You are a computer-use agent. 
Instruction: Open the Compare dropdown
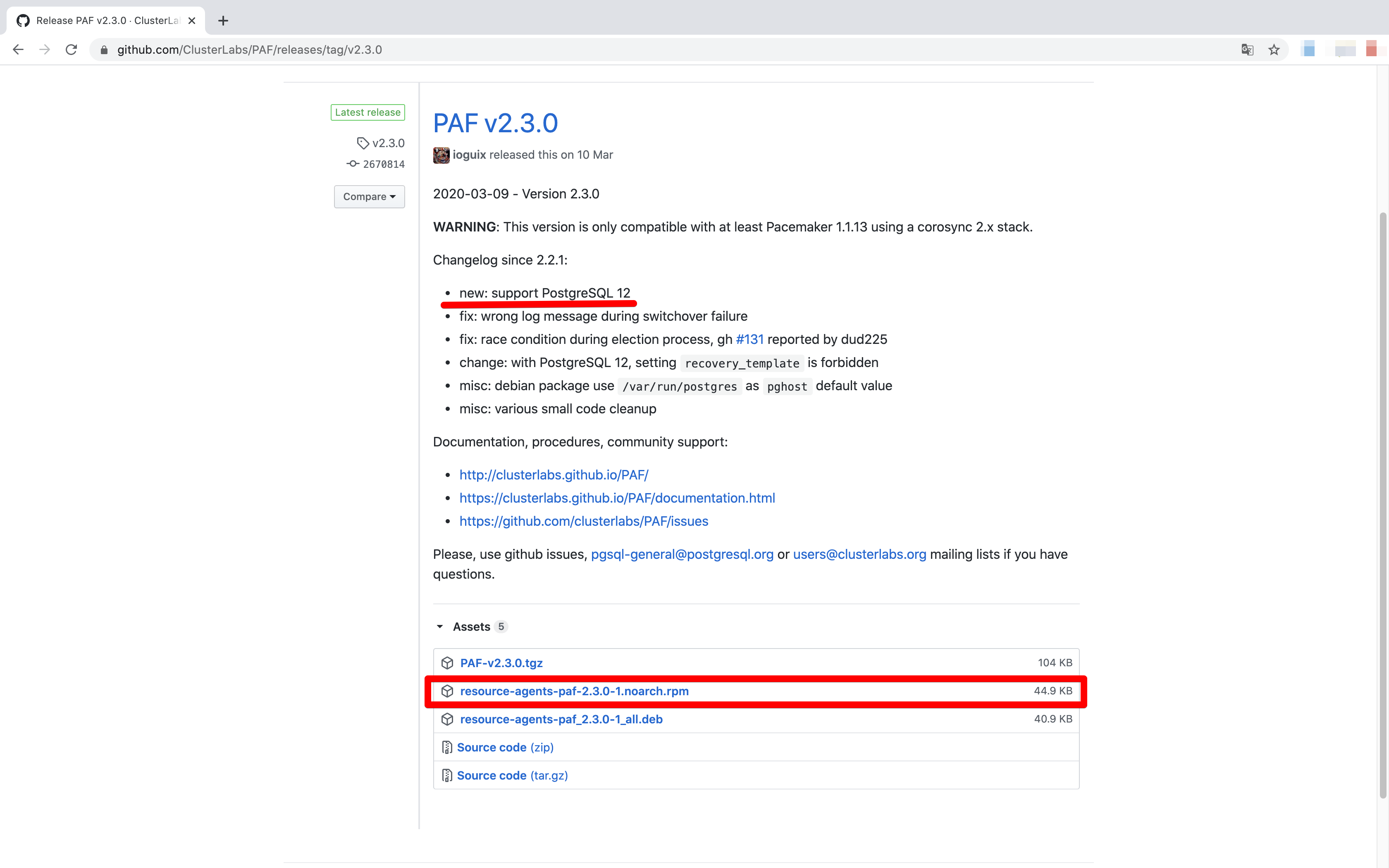pyautogui.click(x=369, y=196)
